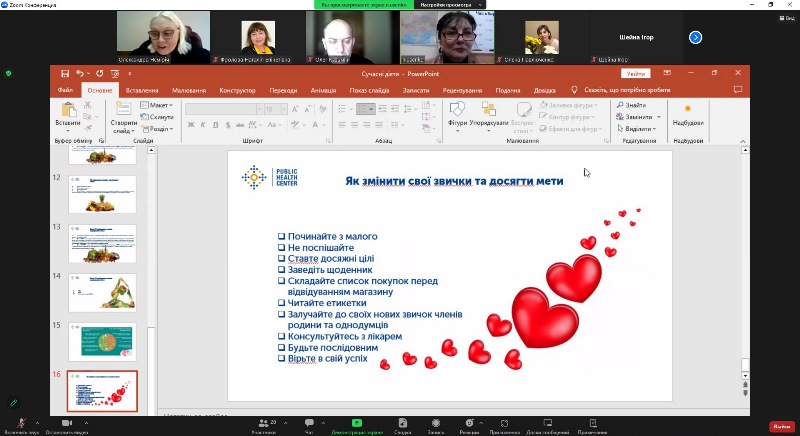Select slide 14 thumbnail with pyramid
The width and height of the screenshot is (800, 436).
102,291
